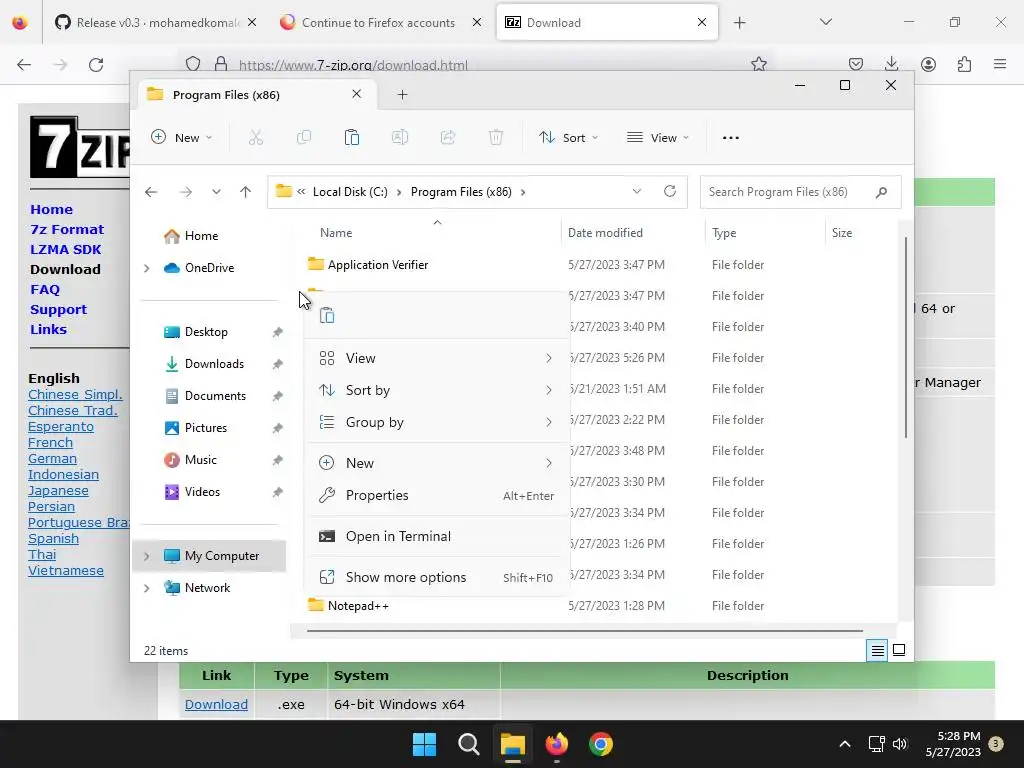This screenshot has width=1024, height=768.
Task: Open Firefox downloads panel
Action: coord(891,64)
